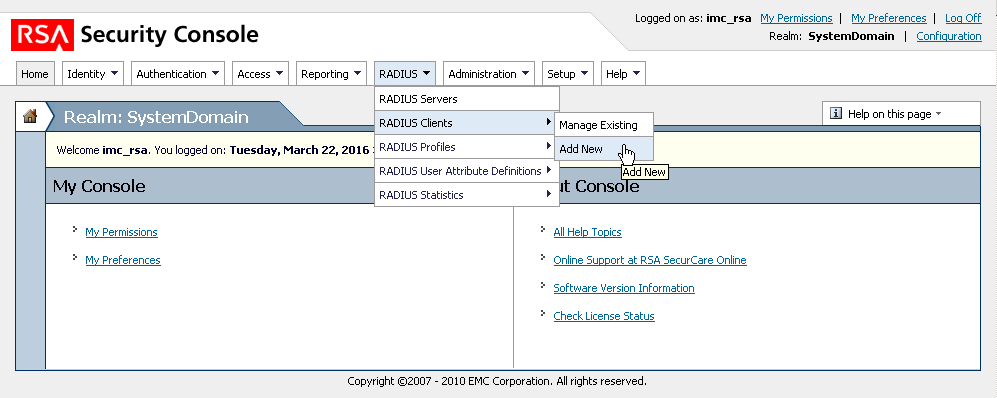This screenshot has width=997, height=398.
Task: Open All Help Topics link
Action: tap(588, 232)
